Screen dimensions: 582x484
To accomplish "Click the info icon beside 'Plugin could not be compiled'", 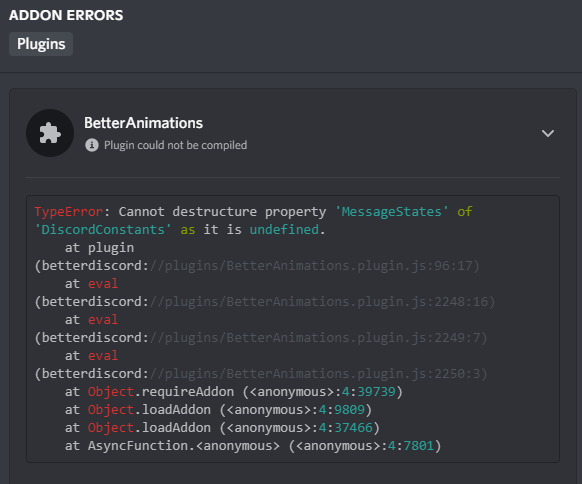I will (92, 145).
